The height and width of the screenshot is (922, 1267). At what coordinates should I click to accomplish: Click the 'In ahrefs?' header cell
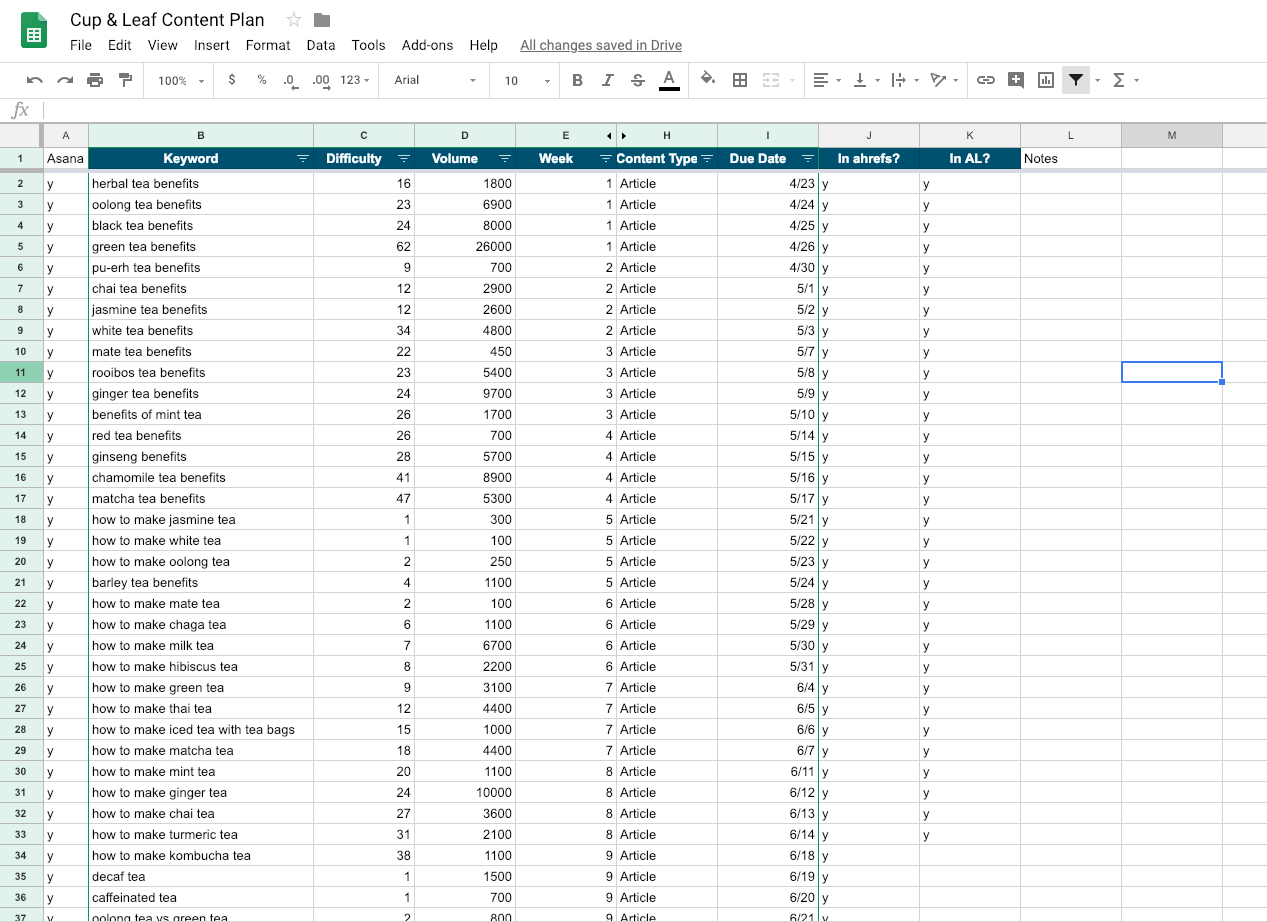coord(869,159)
